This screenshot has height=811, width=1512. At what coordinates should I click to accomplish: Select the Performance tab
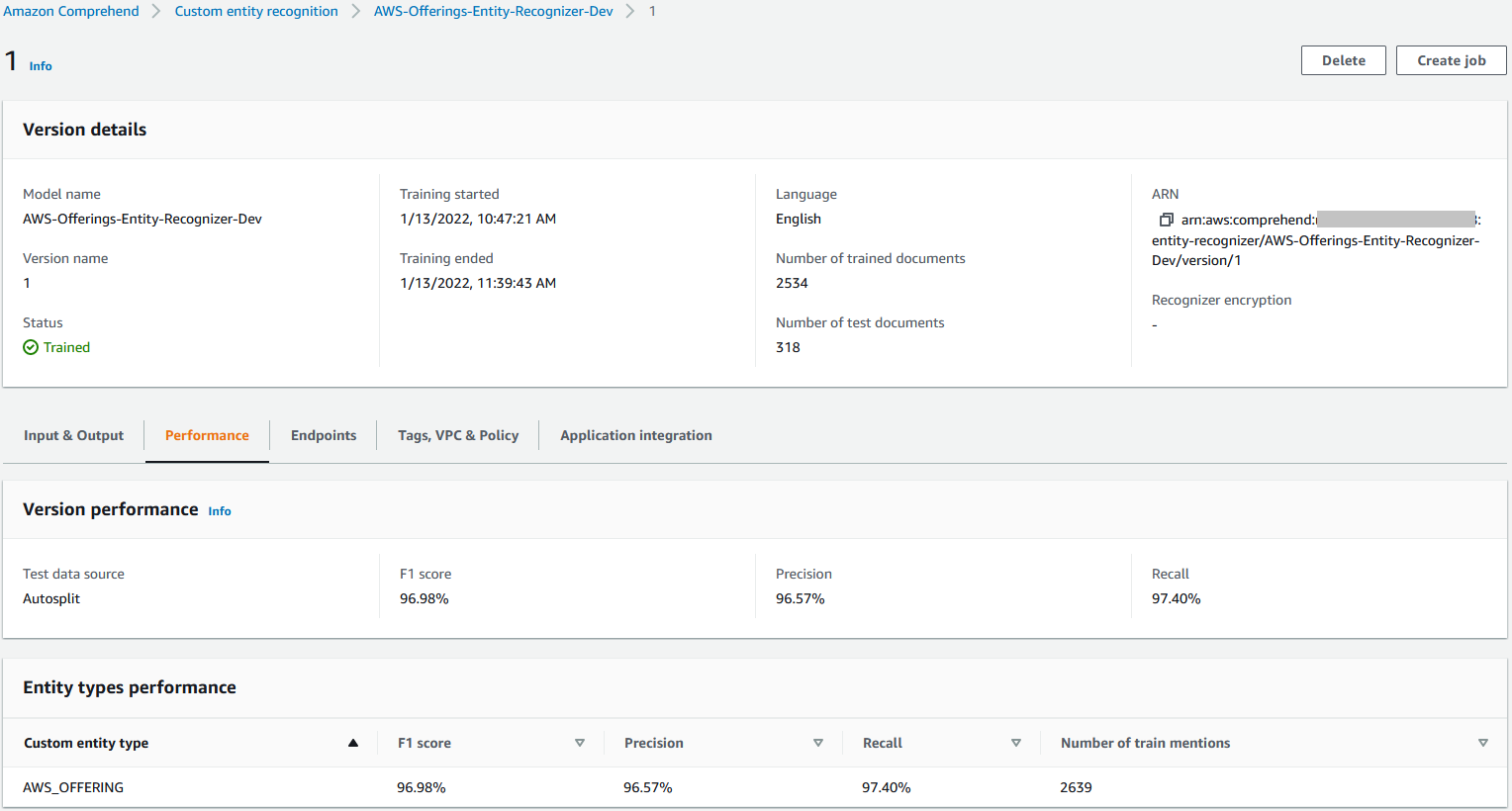(x=207, y=435)
